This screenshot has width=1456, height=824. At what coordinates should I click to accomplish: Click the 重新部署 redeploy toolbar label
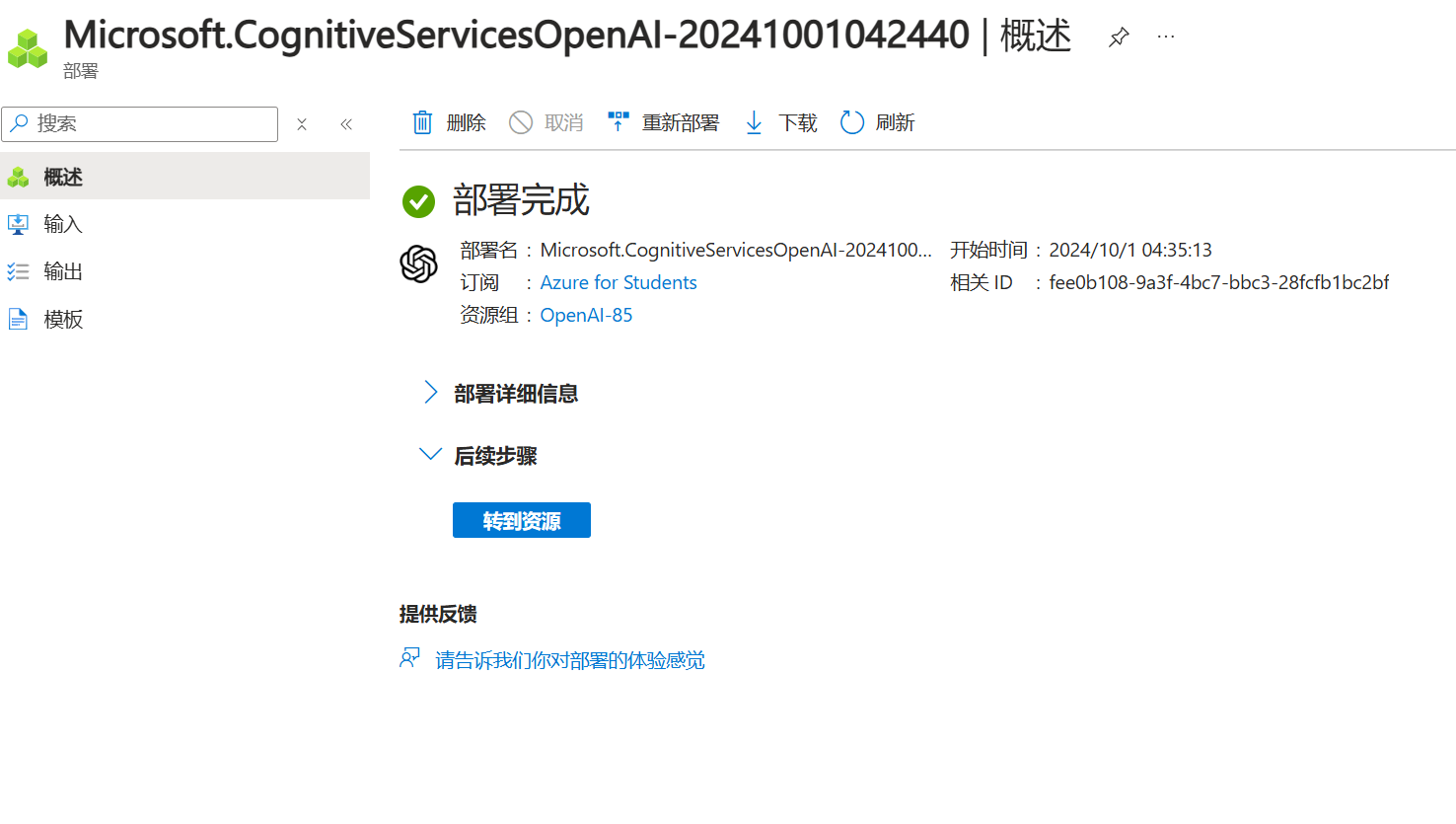pyautogui.click(x=681, y=122)
